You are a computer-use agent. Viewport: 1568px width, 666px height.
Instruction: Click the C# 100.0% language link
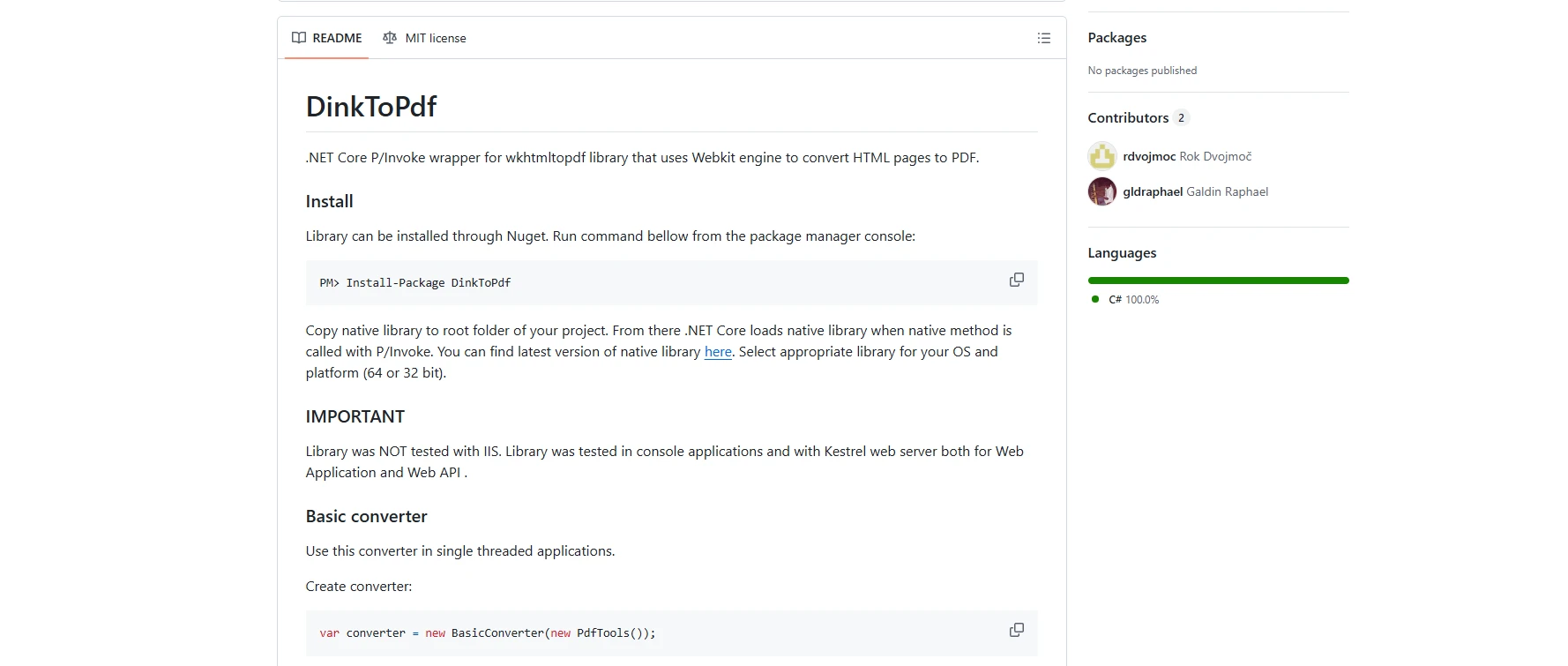[x=1134, y=300]
